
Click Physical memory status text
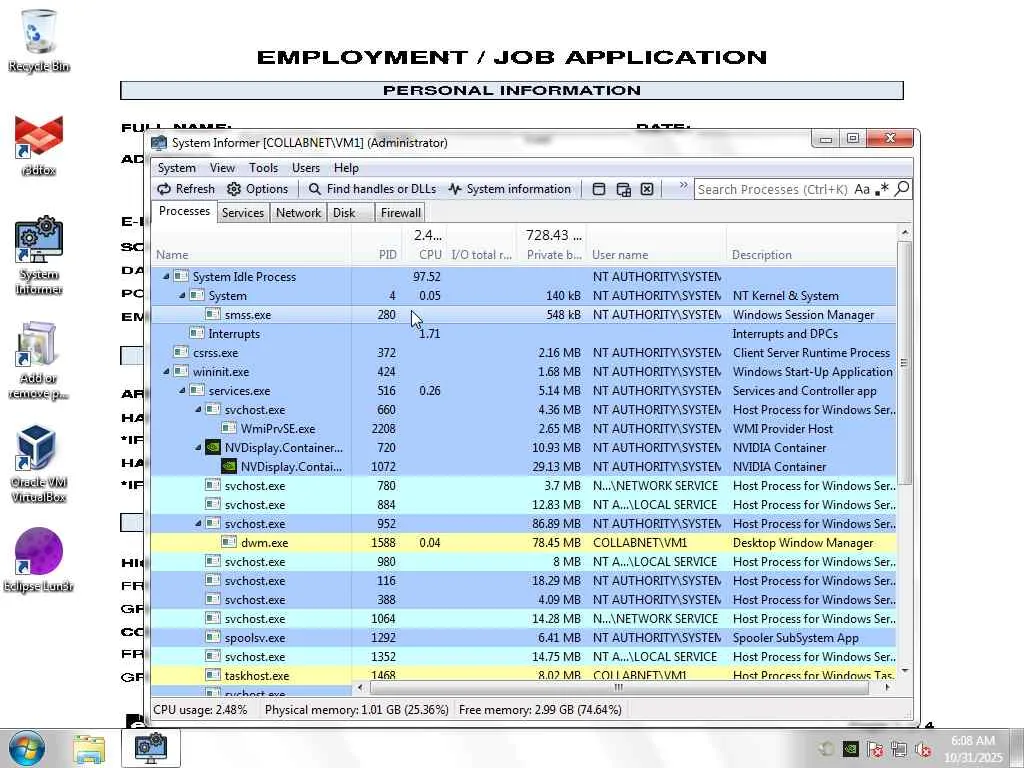pyautogui.click(x=357, y=709)
